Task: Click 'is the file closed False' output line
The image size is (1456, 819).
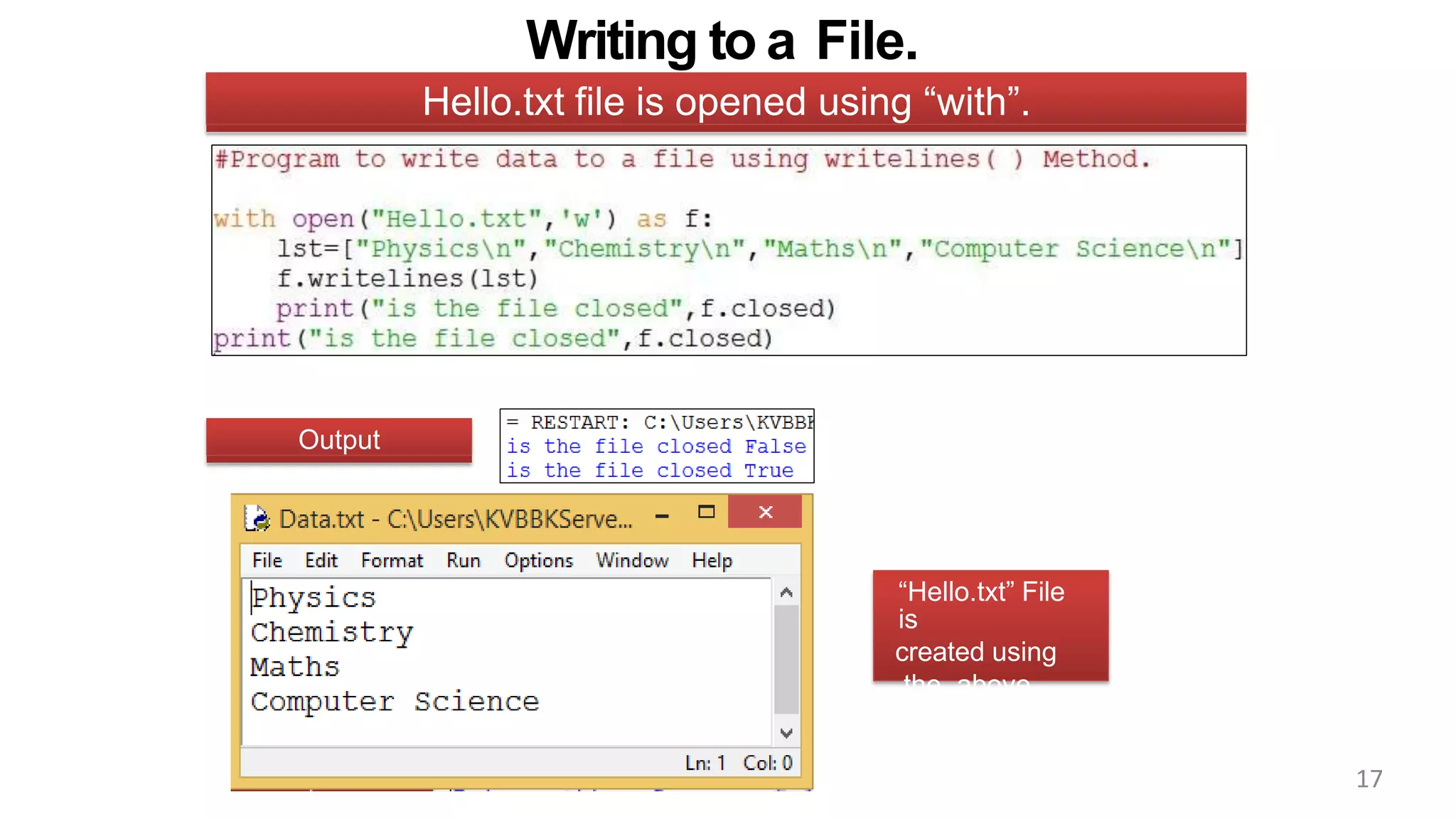Action: [656, 446]
